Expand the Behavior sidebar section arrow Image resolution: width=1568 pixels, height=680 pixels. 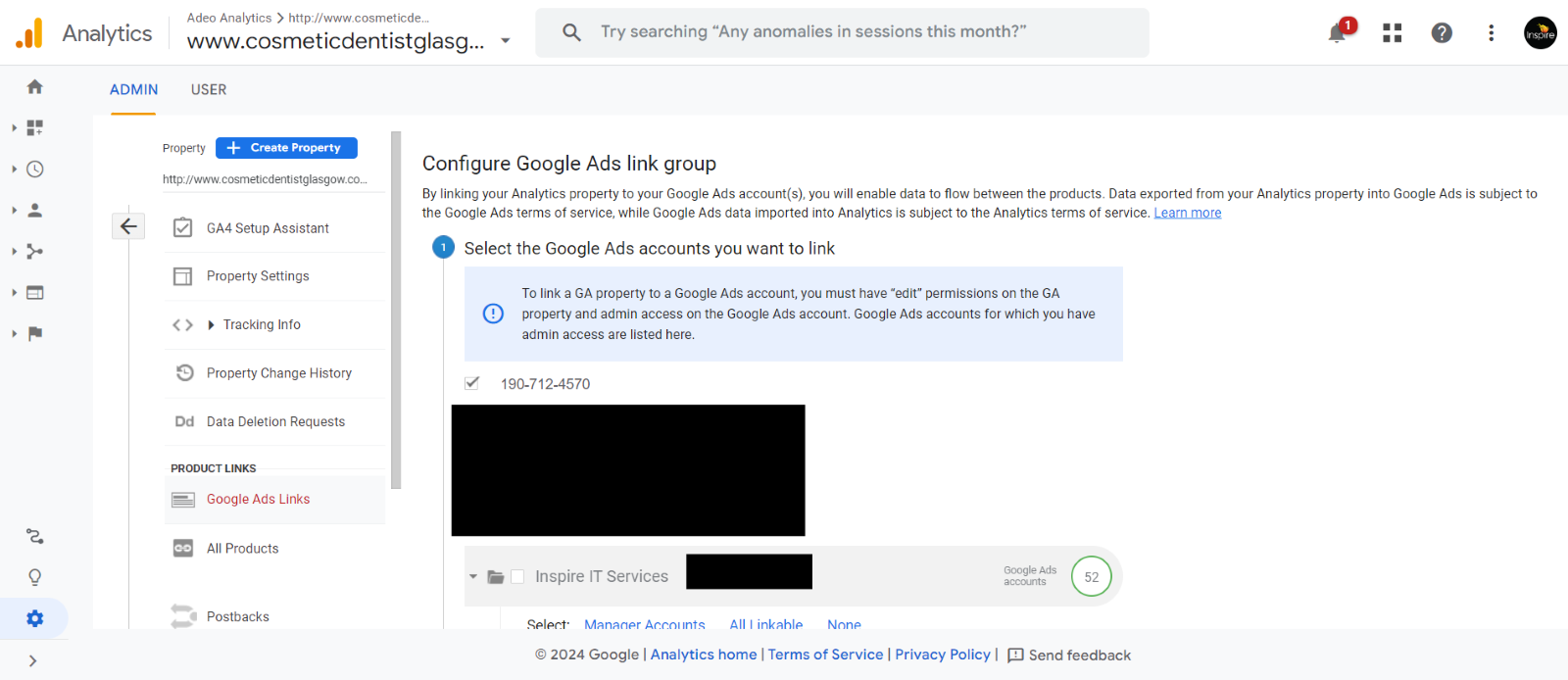[14, 293]
